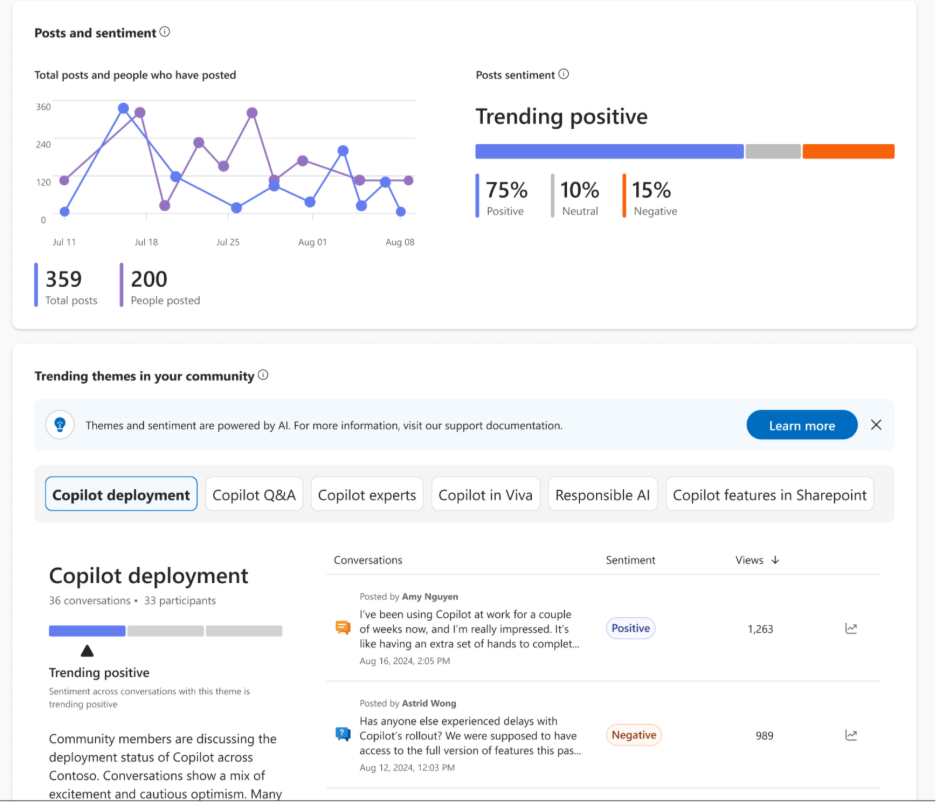The image size is (936, 802).
Task: Click the Positive sentiment badge
Action: click(x=630, y=628)
